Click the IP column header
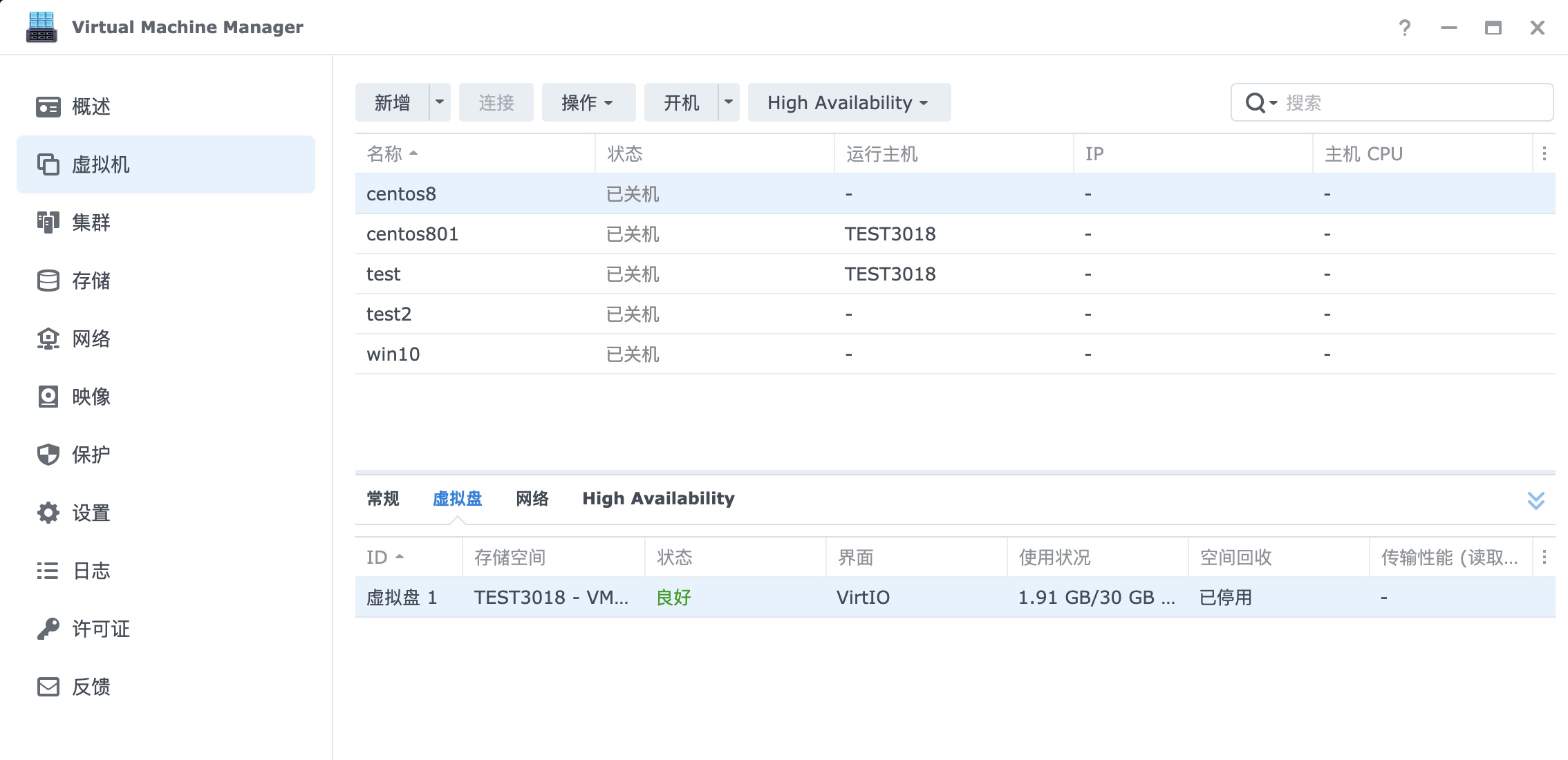1568x760 pixels. (1193, 153)
